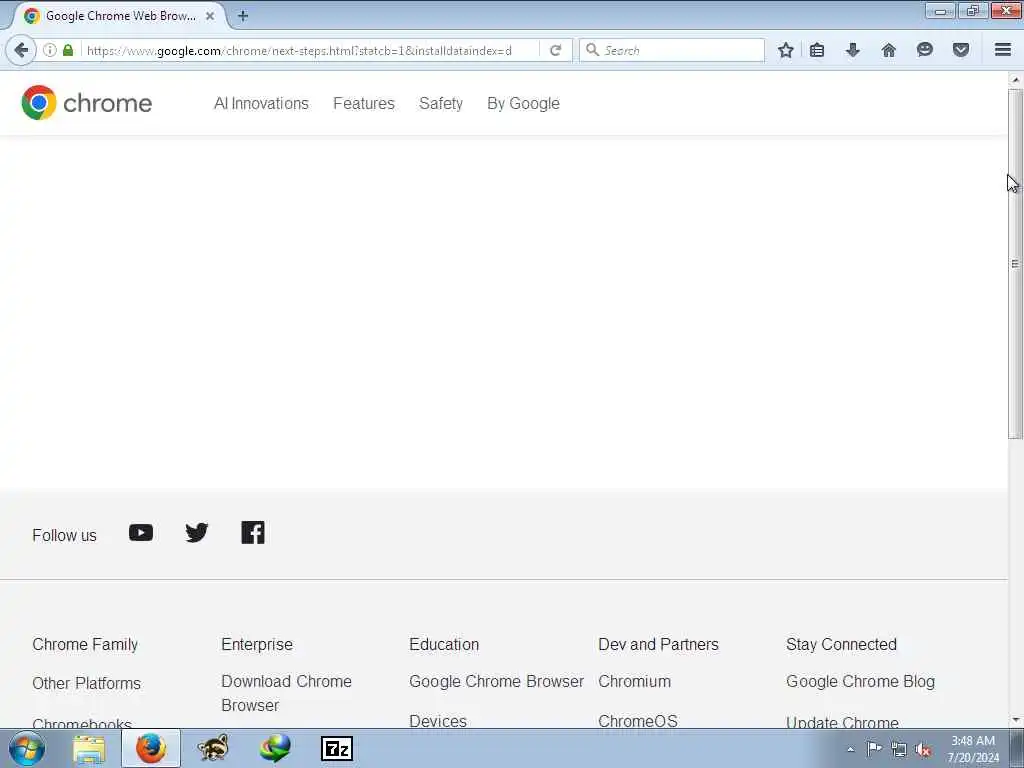Visit Chrome's YouTube channel icon

tap(141, 533)
